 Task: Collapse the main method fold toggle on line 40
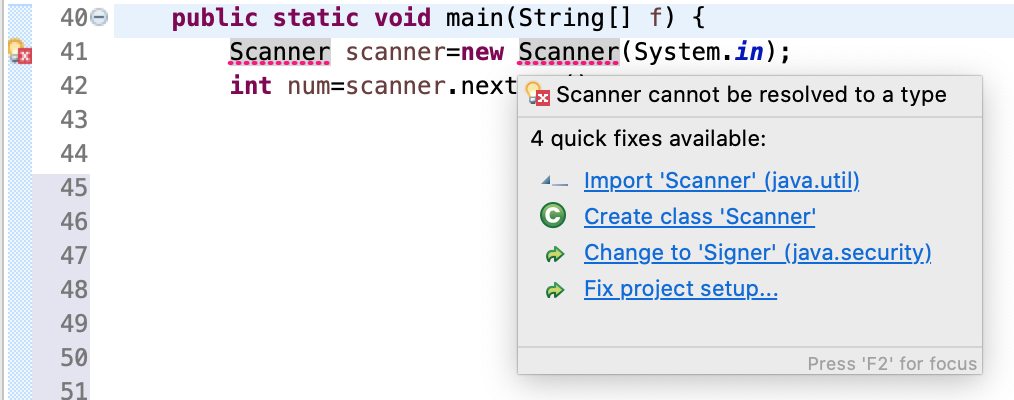[x=99, y=18]
